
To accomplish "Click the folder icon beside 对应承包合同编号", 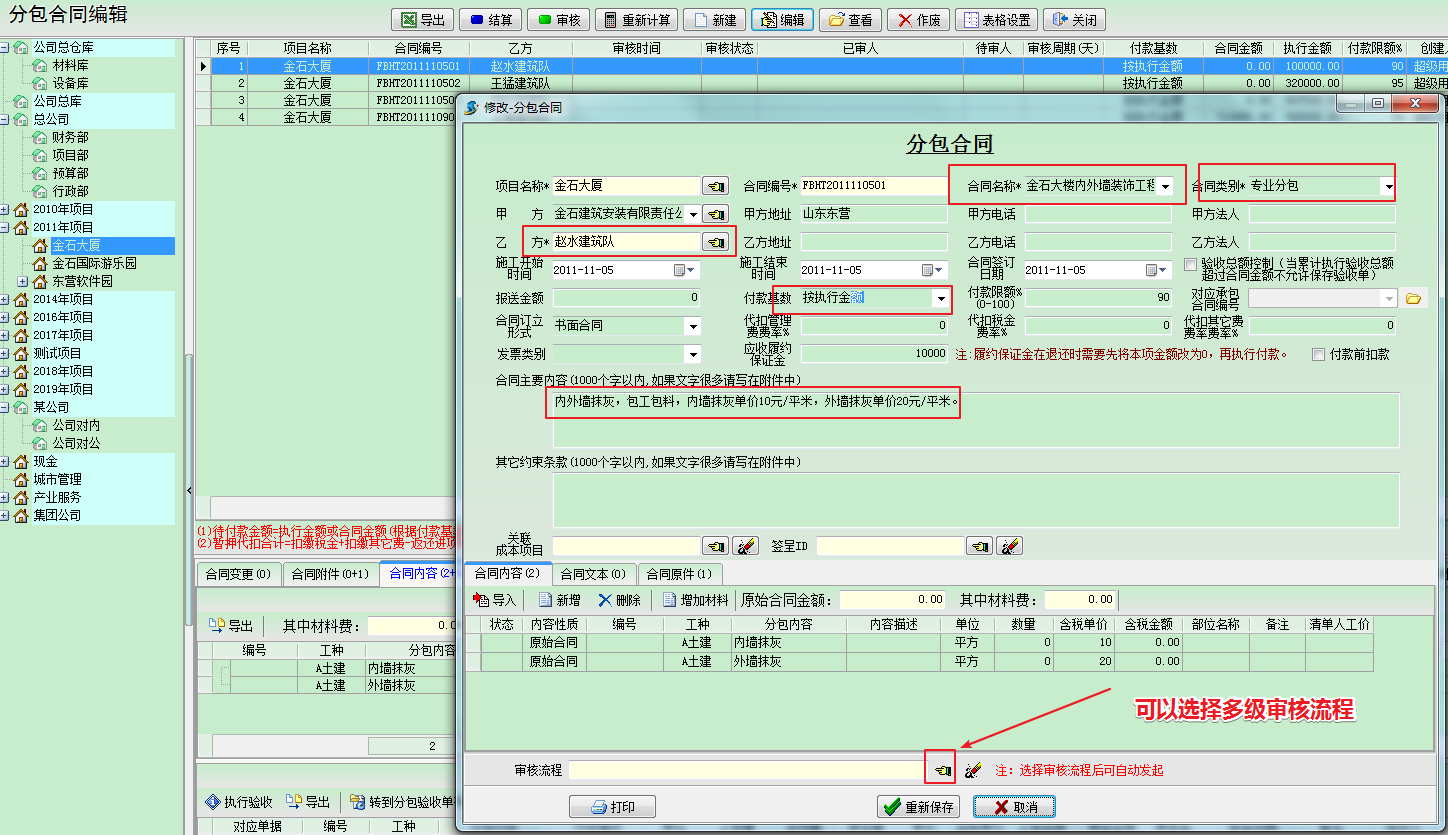I will [1413, 298].
